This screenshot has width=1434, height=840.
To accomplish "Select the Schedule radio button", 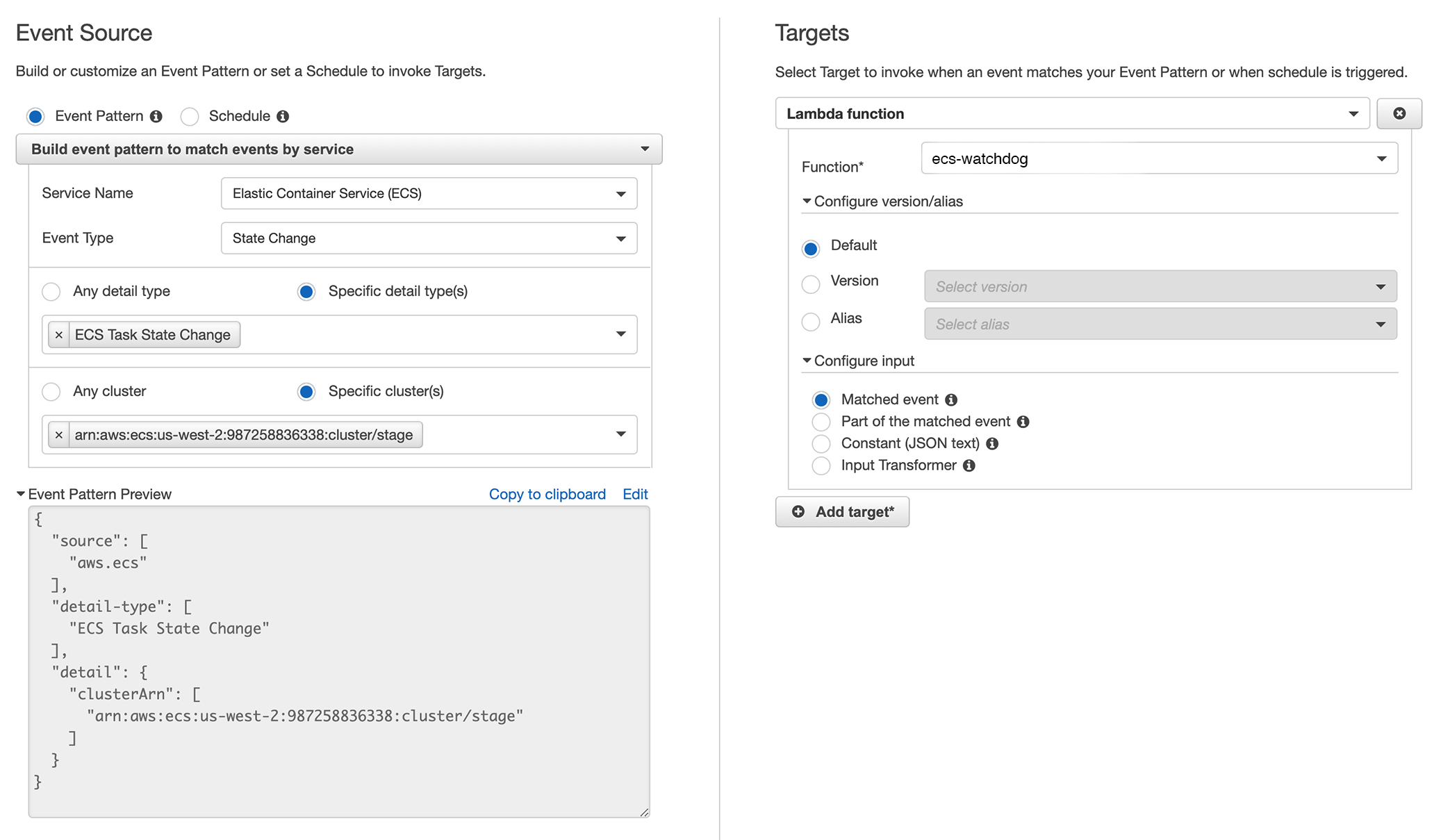I will [x=190, y=117].
